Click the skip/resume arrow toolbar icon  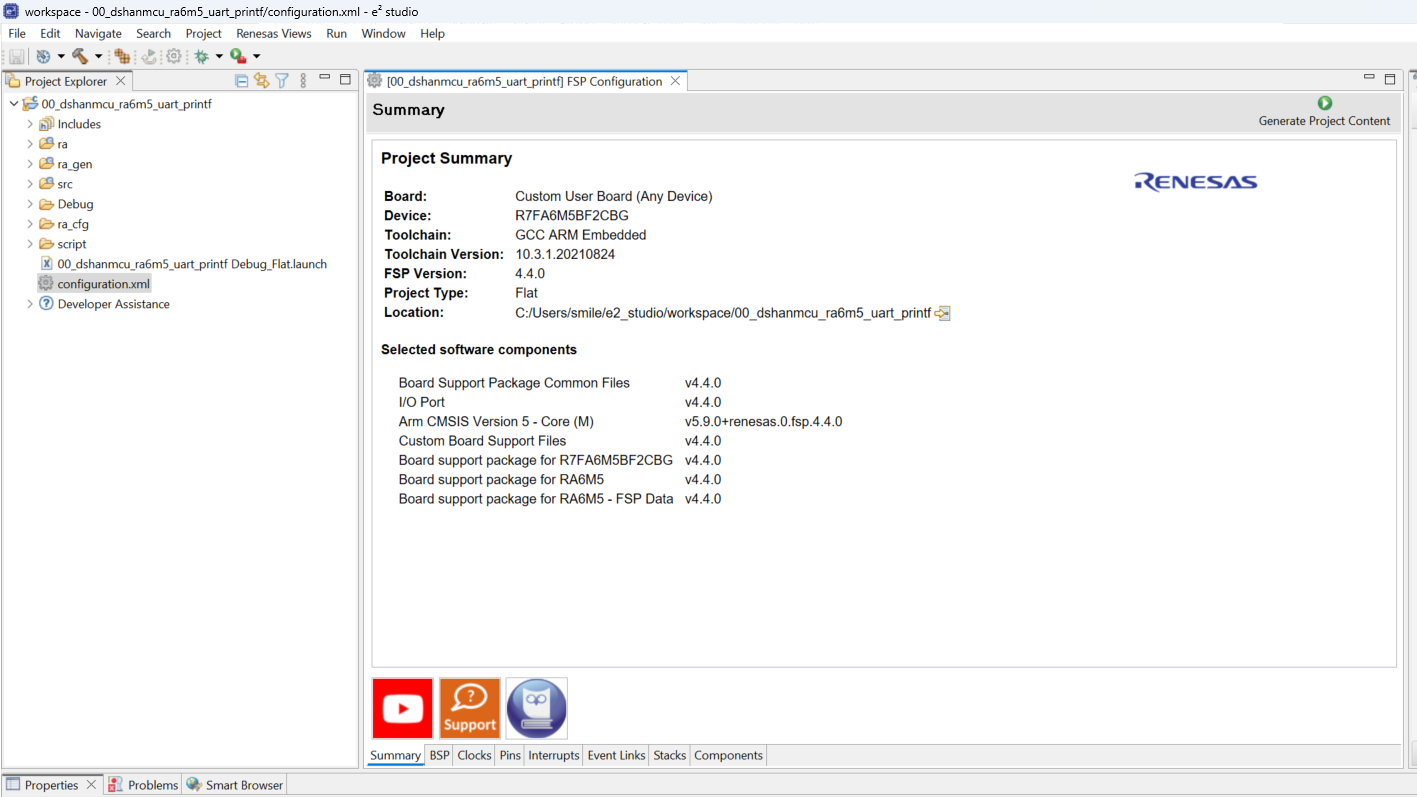click(x=149, y=57)
